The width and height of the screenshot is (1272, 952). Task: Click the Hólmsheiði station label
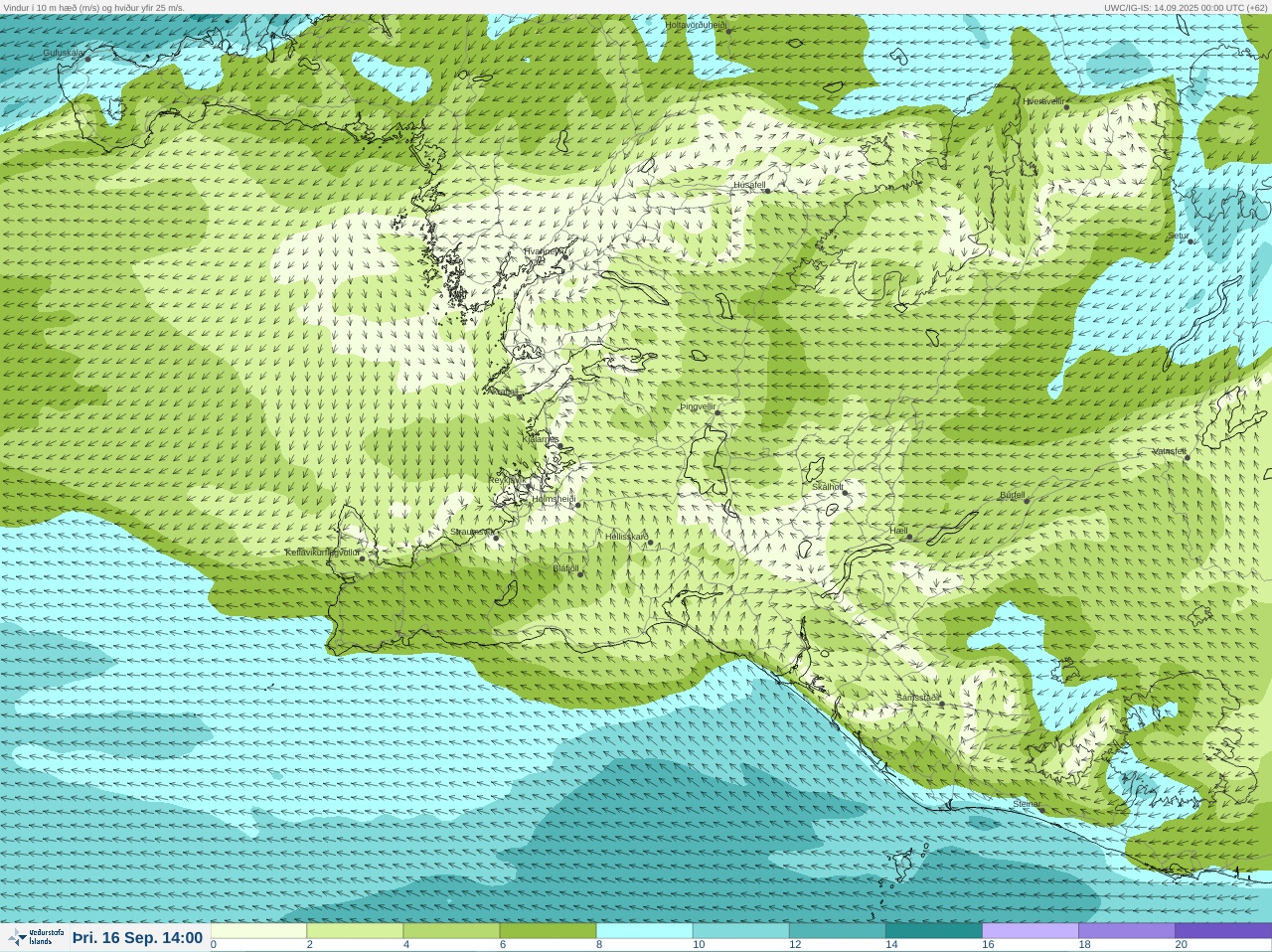click(554, 499)
